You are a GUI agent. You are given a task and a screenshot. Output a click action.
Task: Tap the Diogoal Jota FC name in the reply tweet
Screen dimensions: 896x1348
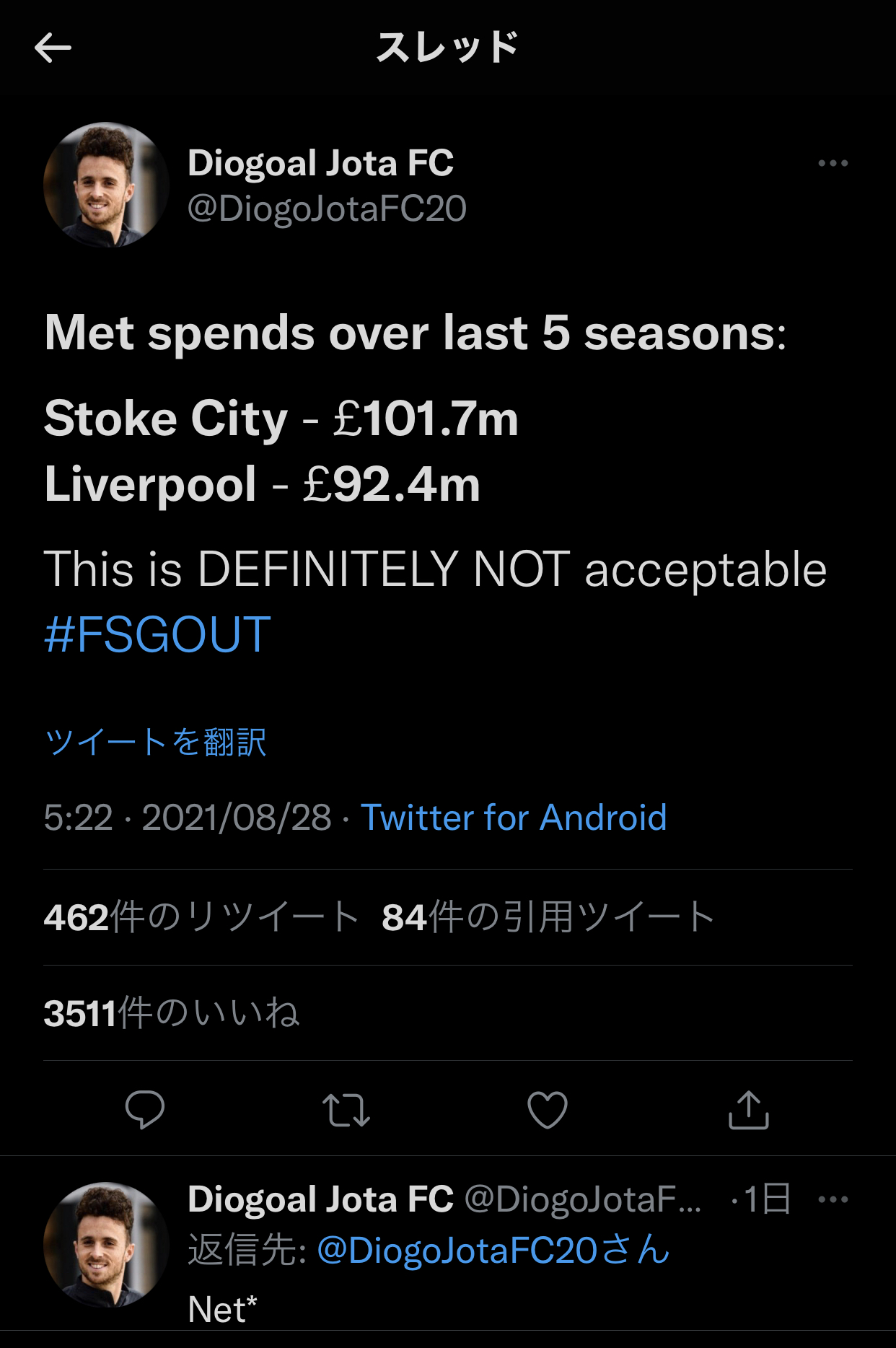(x=320, y=1199)
